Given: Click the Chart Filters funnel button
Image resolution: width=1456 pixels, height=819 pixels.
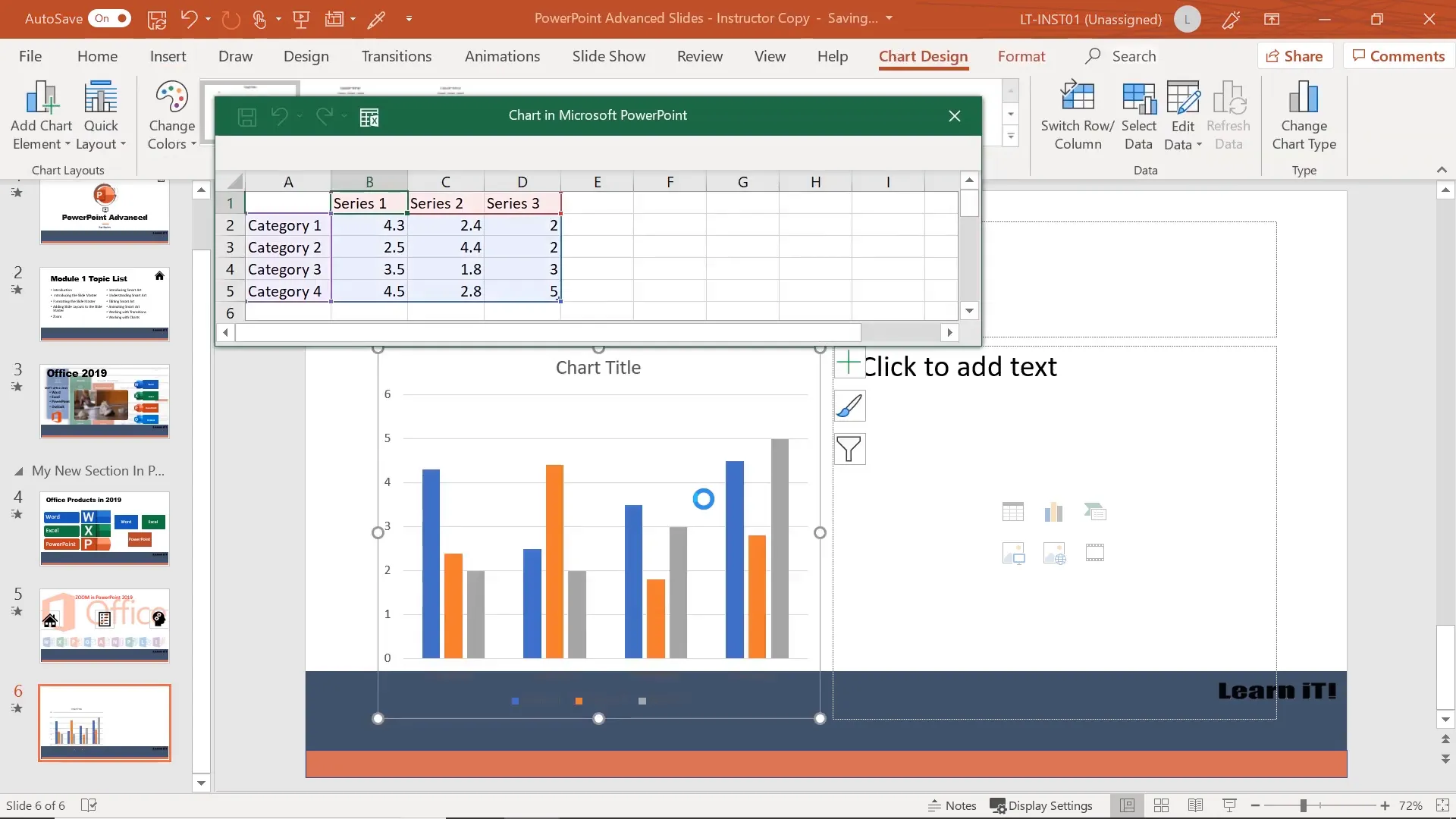Looking at the screenshot, I should [x=849, y=450].
